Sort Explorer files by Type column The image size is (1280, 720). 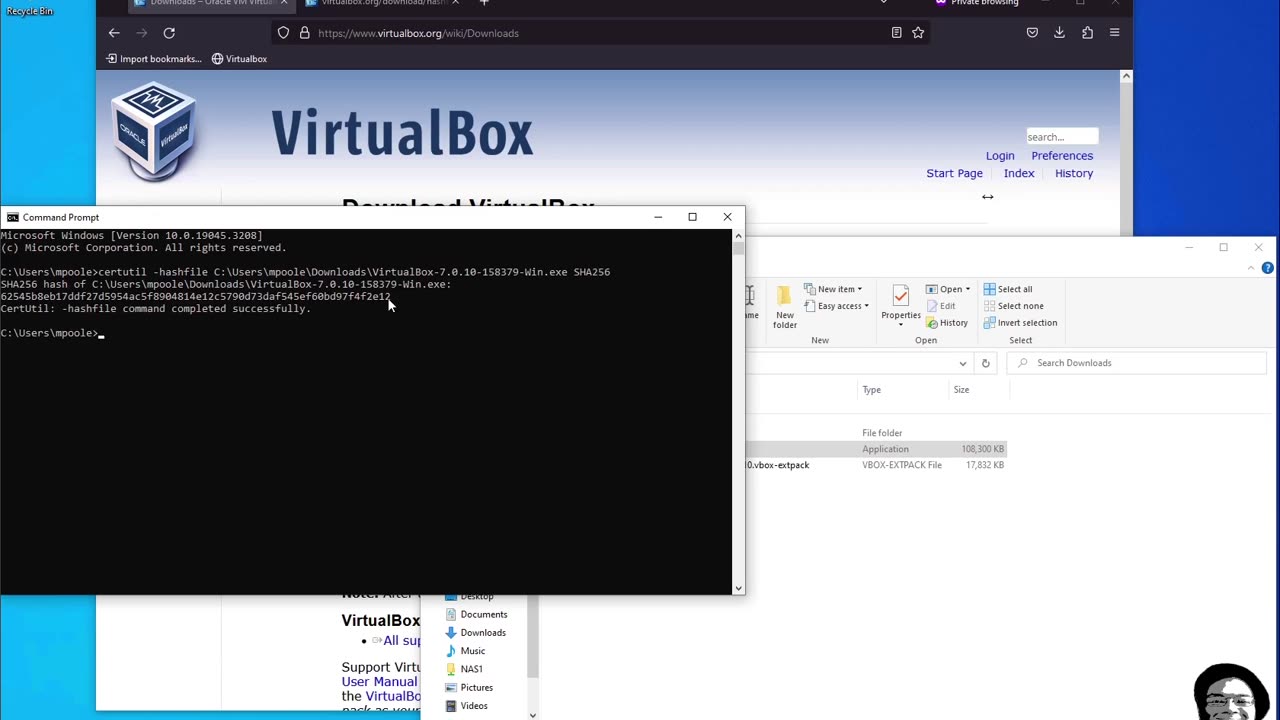pyautogui.click(x=872, y=390)
